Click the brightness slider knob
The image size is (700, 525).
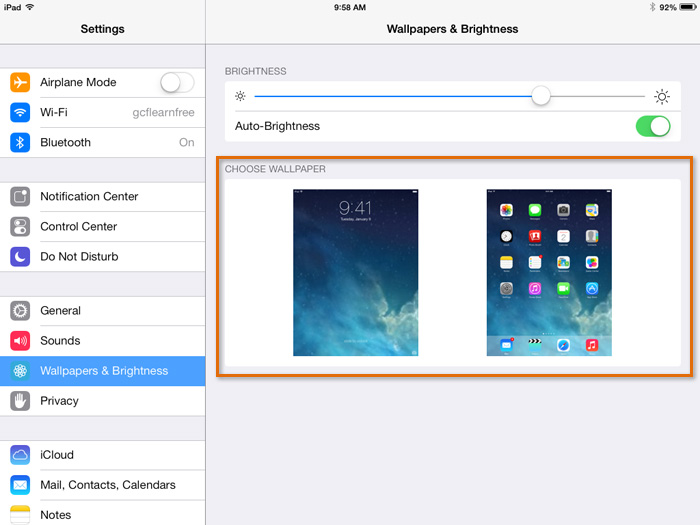(x=541, y=96)
